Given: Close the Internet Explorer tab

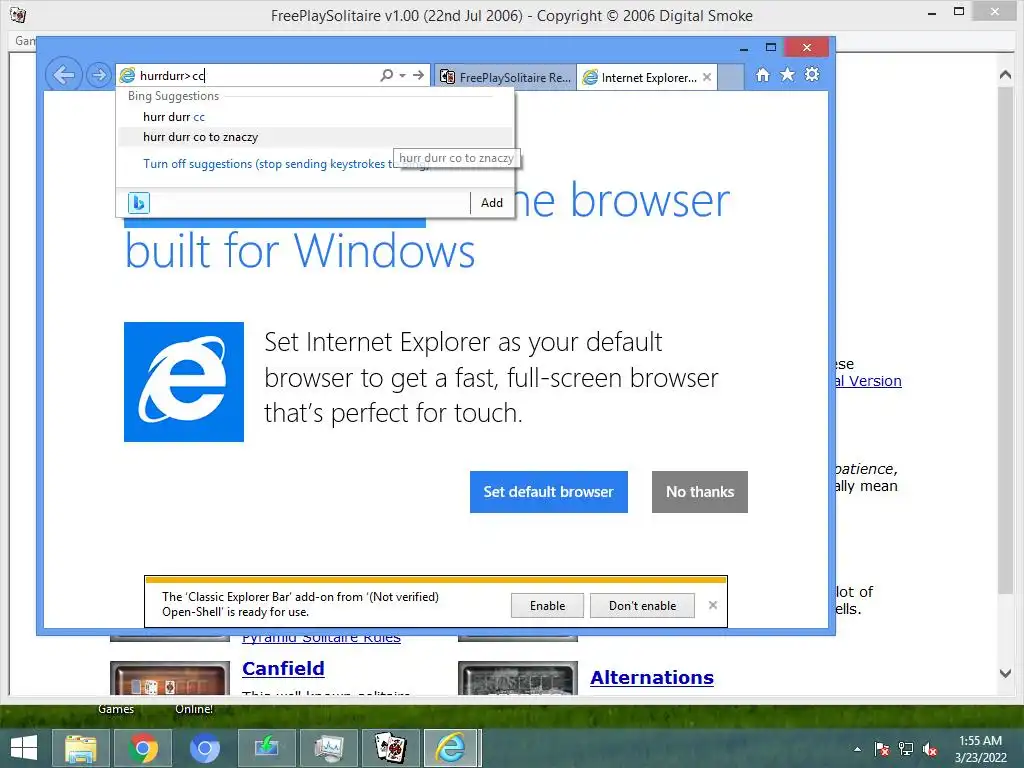Looking at the screenshot, I should pyautogui.click(x=707, y=77).
